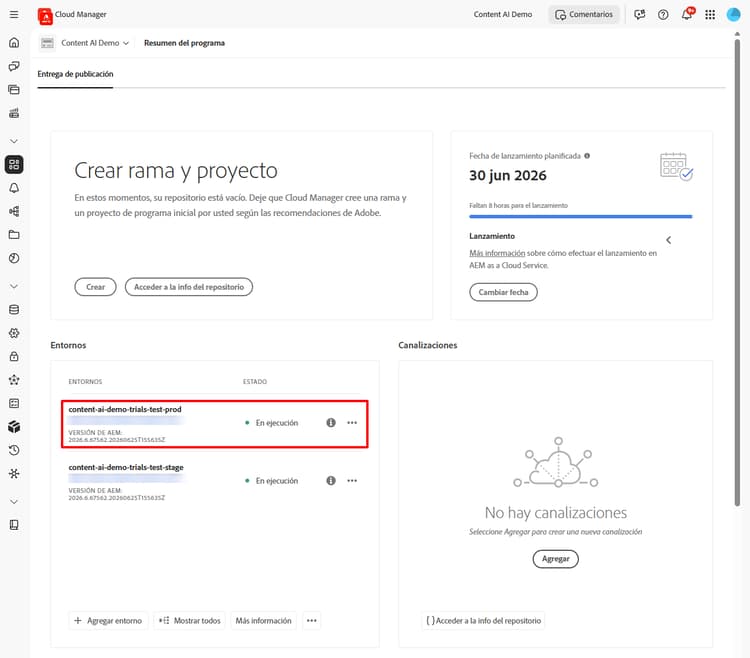Screen dimensions: 750x658
Task: Open the padlock sidebar icon
Action: coord(14,356)
